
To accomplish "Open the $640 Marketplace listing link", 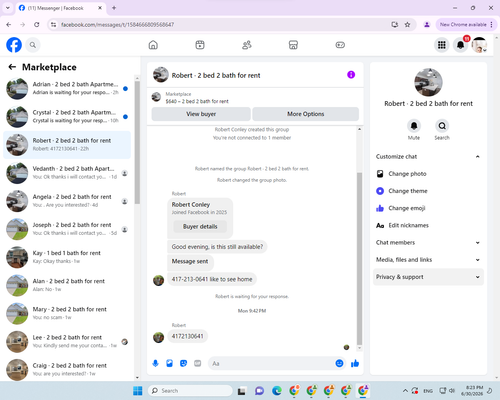I will coord(197,101).
